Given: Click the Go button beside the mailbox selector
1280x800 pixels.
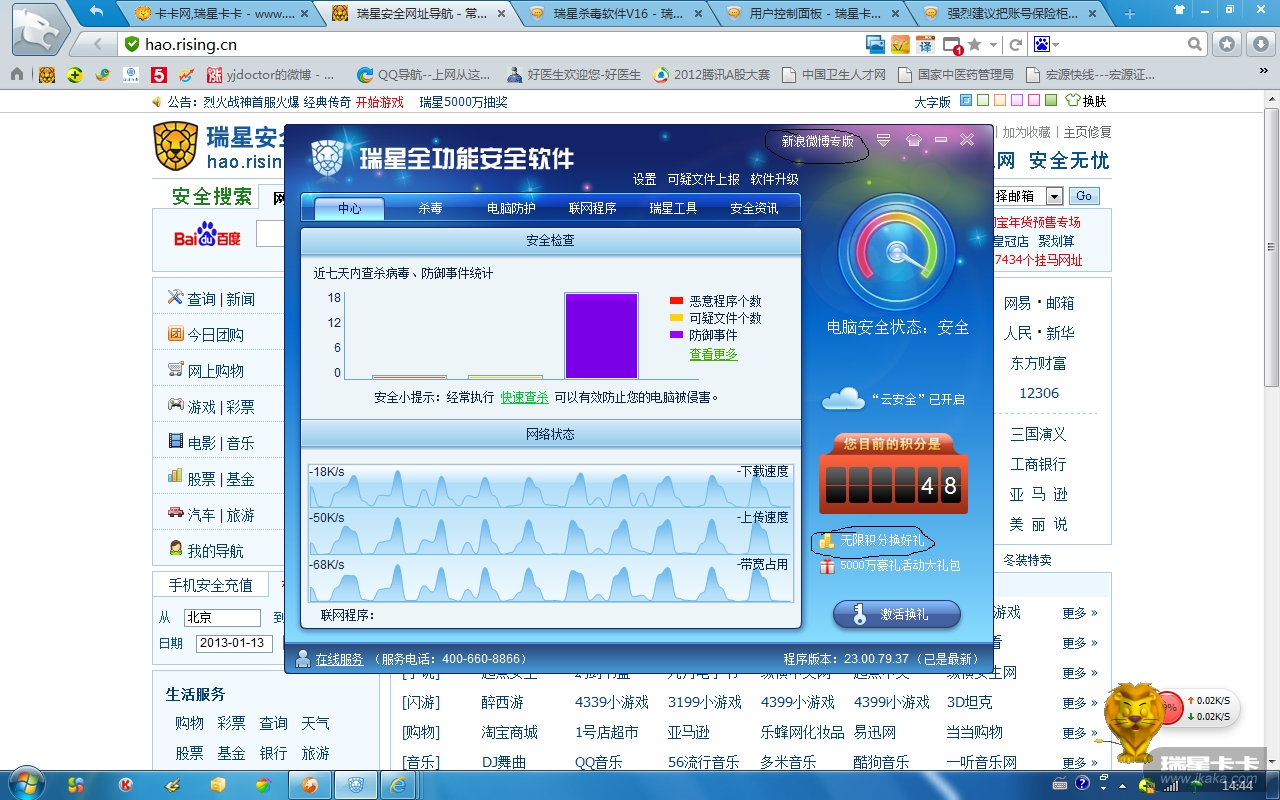Looking at the screenshot, I should pyautogui.click(x=1083, y=196).
